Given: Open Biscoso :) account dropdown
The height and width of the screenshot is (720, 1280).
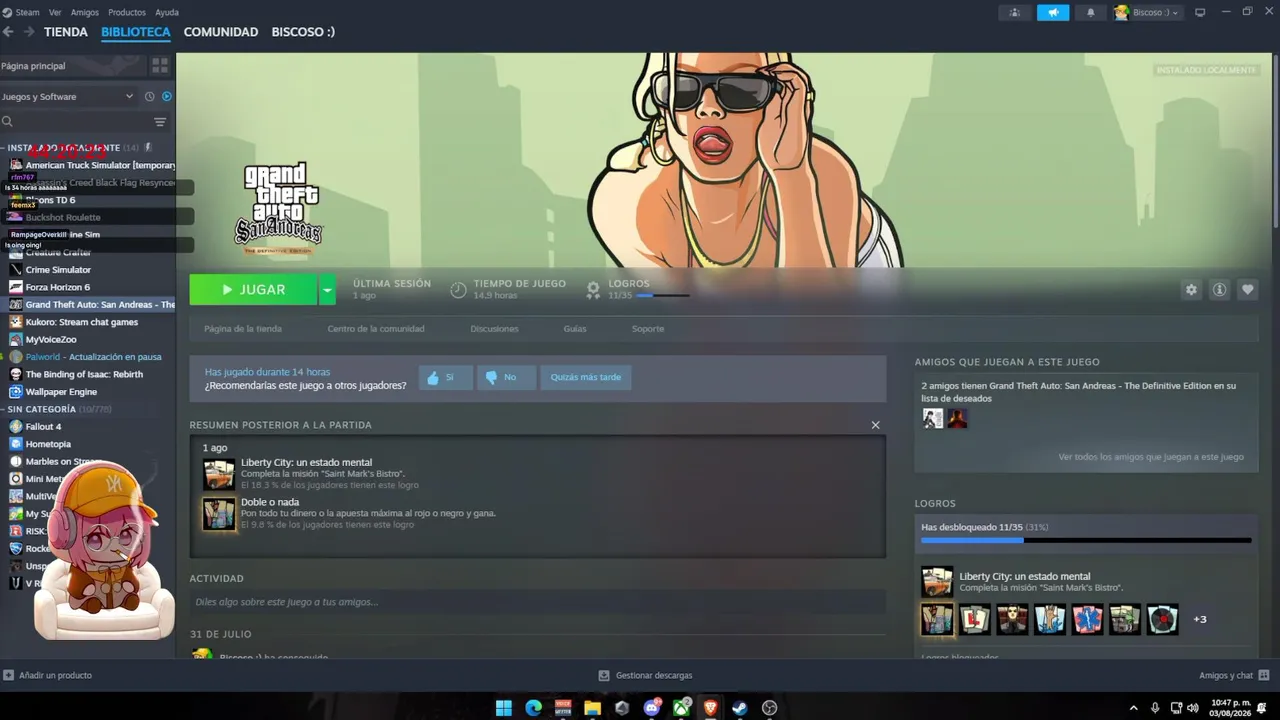Looking at the screenshot, I should coord(1147,12).
